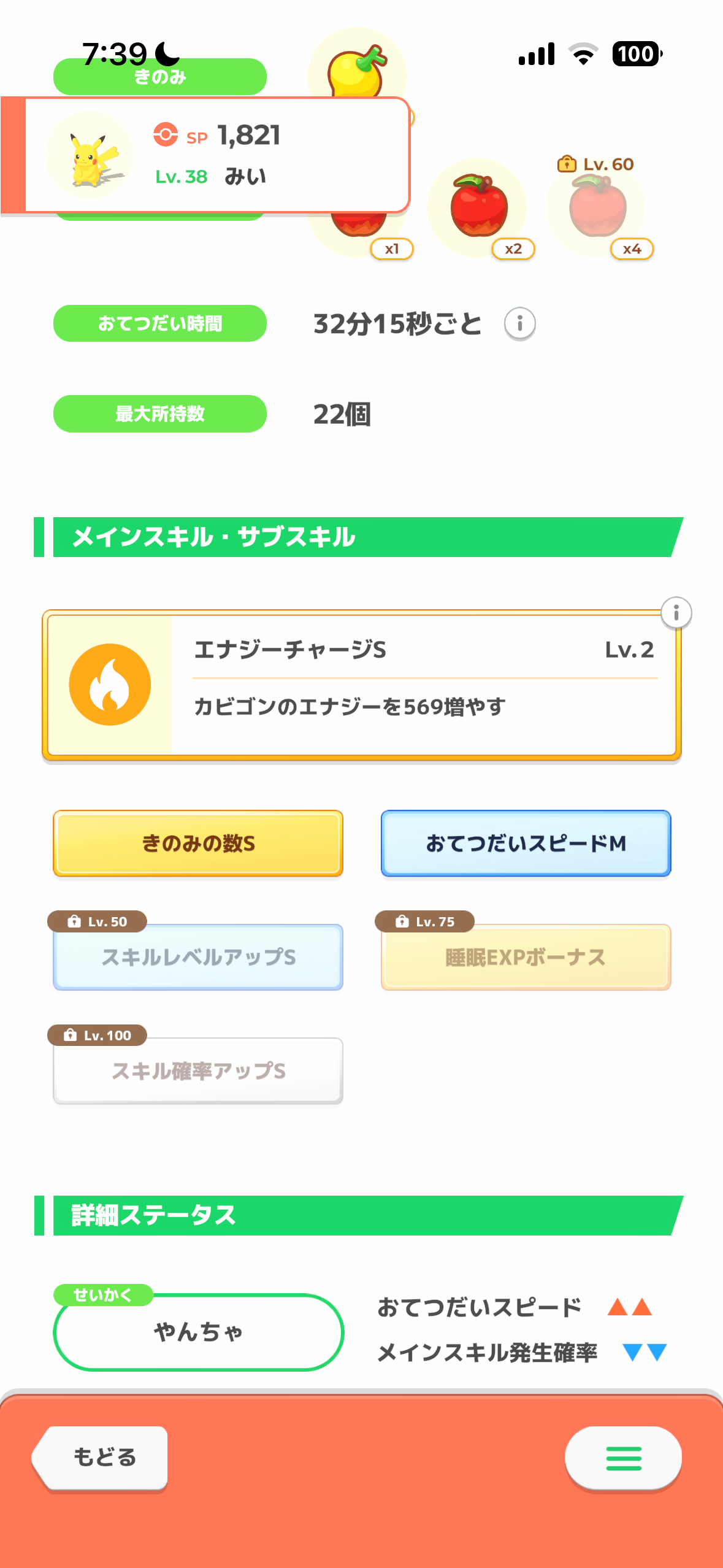
Task: Tap the Pikachu portrait icon
Action: coord(90,156)
